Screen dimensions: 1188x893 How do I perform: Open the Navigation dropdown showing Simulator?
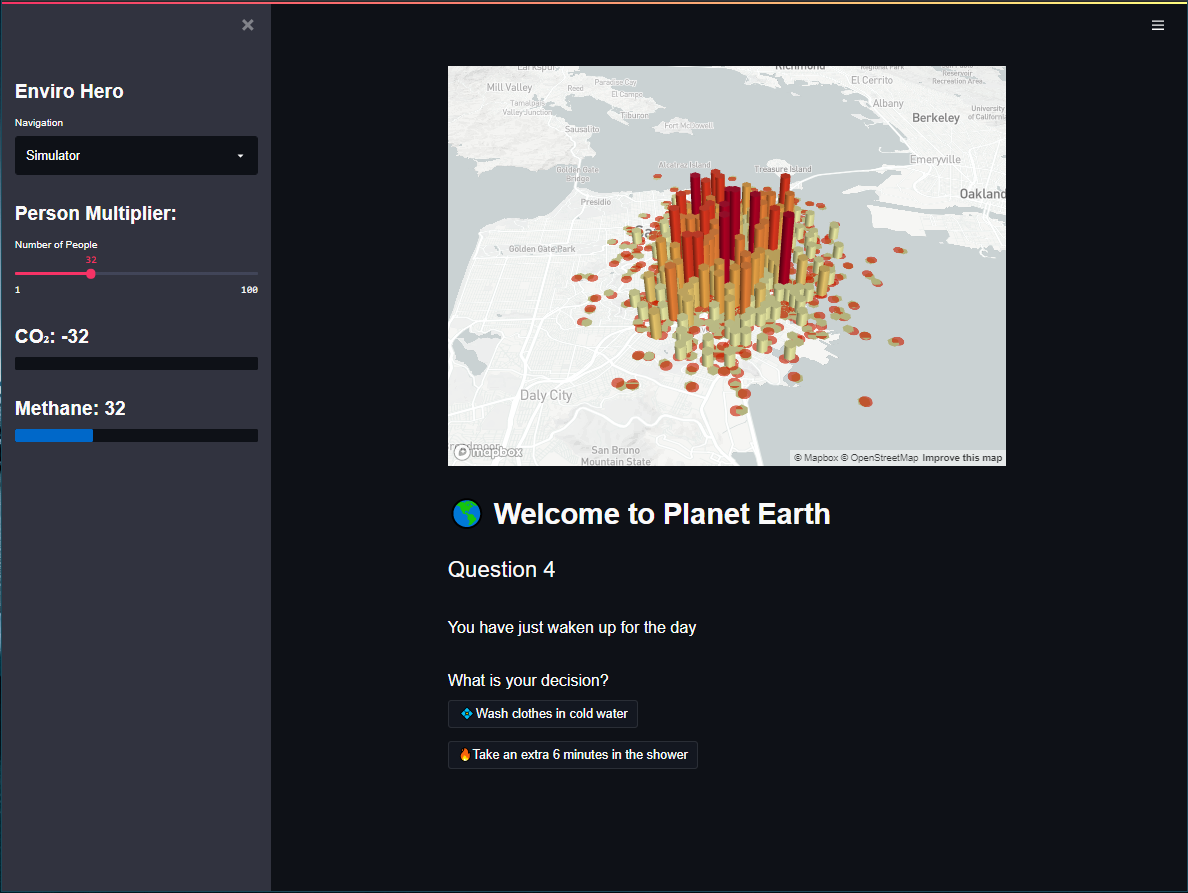pos(136,155)
